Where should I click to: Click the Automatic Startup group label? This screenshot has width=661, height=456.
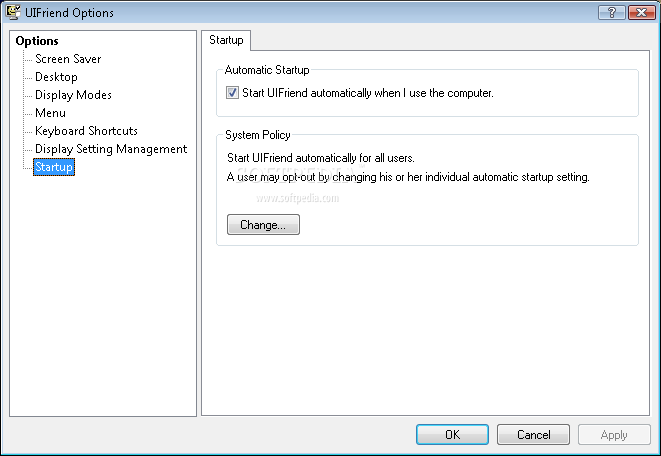(267, 70)
